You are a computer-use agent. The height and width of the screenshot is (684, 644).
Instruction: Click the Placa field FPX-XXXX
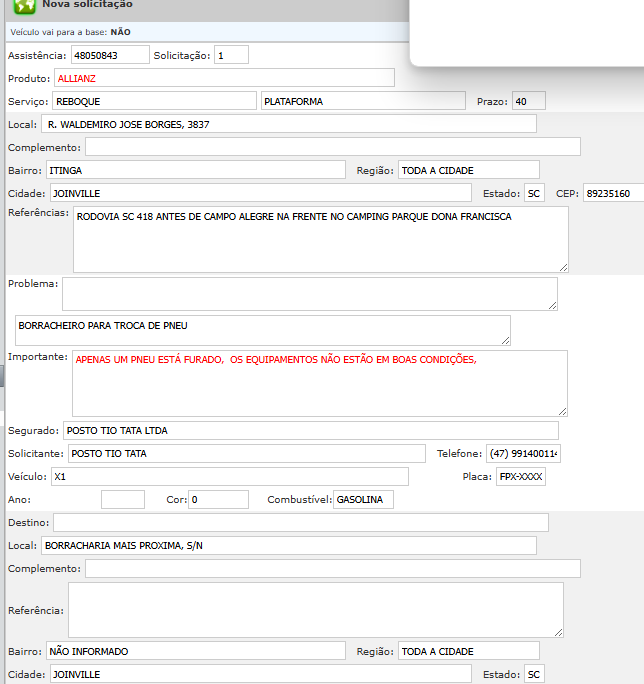(x=521, y=476)
